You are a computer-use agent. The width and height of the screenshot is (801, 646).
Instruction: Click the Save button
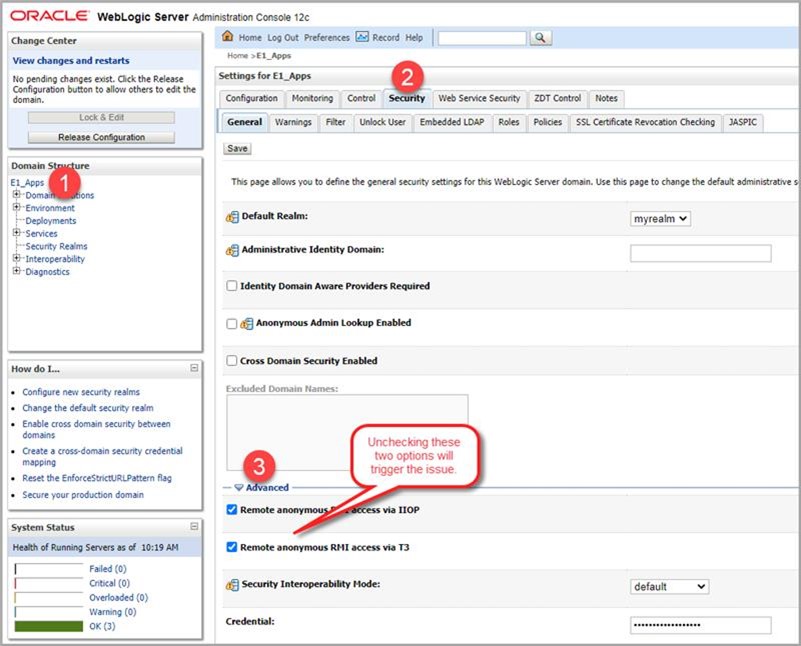(237, 149)
